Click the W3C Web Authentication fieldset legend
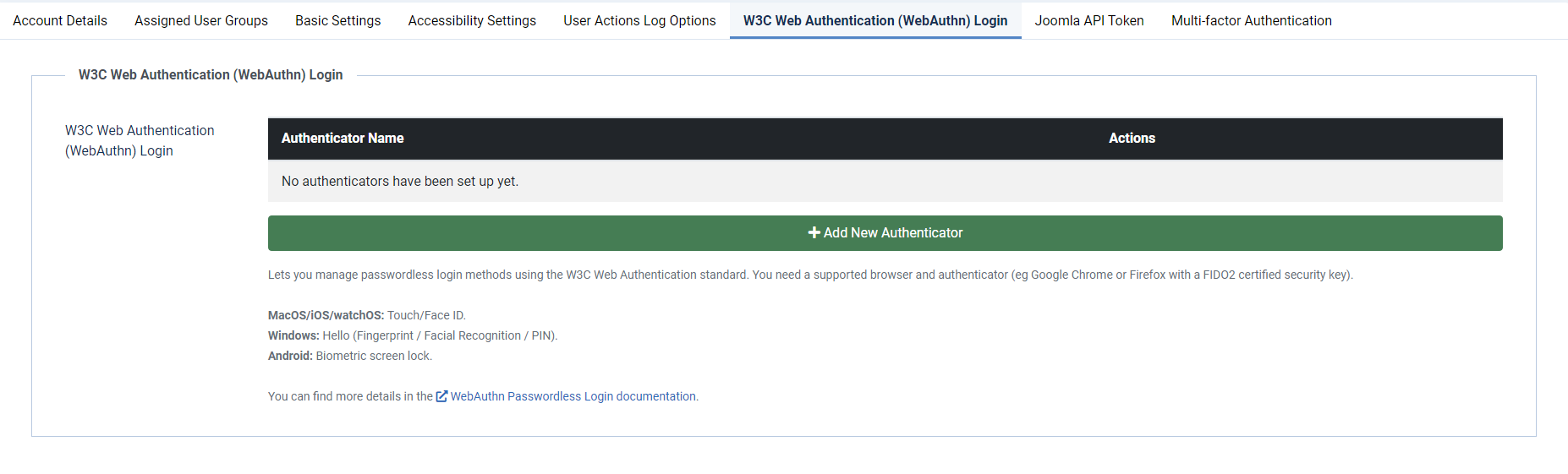The width and height of the screenshot is (1568, 474). click(x=211, y=74)
